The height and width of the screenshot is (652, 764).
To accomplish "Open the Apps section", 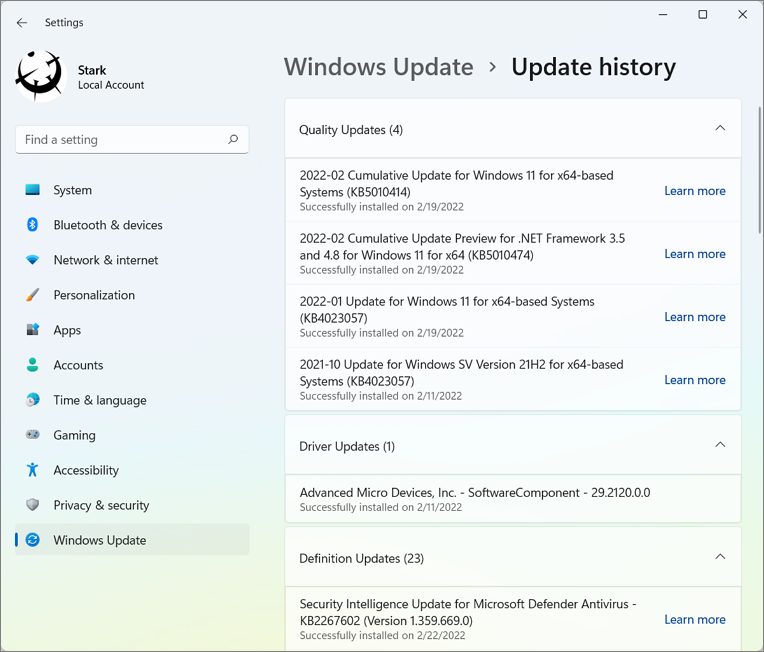I will coord(132,330).
